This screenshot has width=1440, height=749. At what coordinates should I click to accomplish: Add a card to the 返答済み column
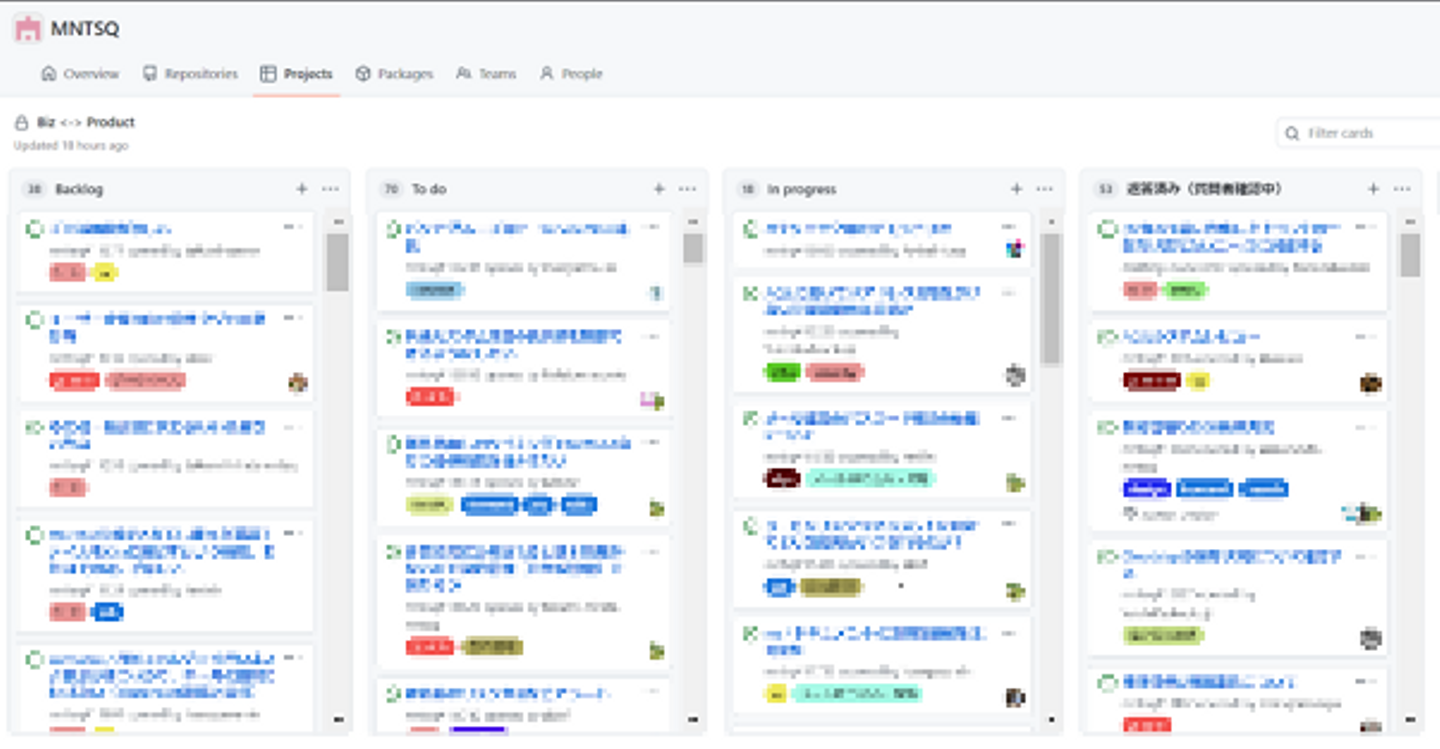tap(1373, 189)
